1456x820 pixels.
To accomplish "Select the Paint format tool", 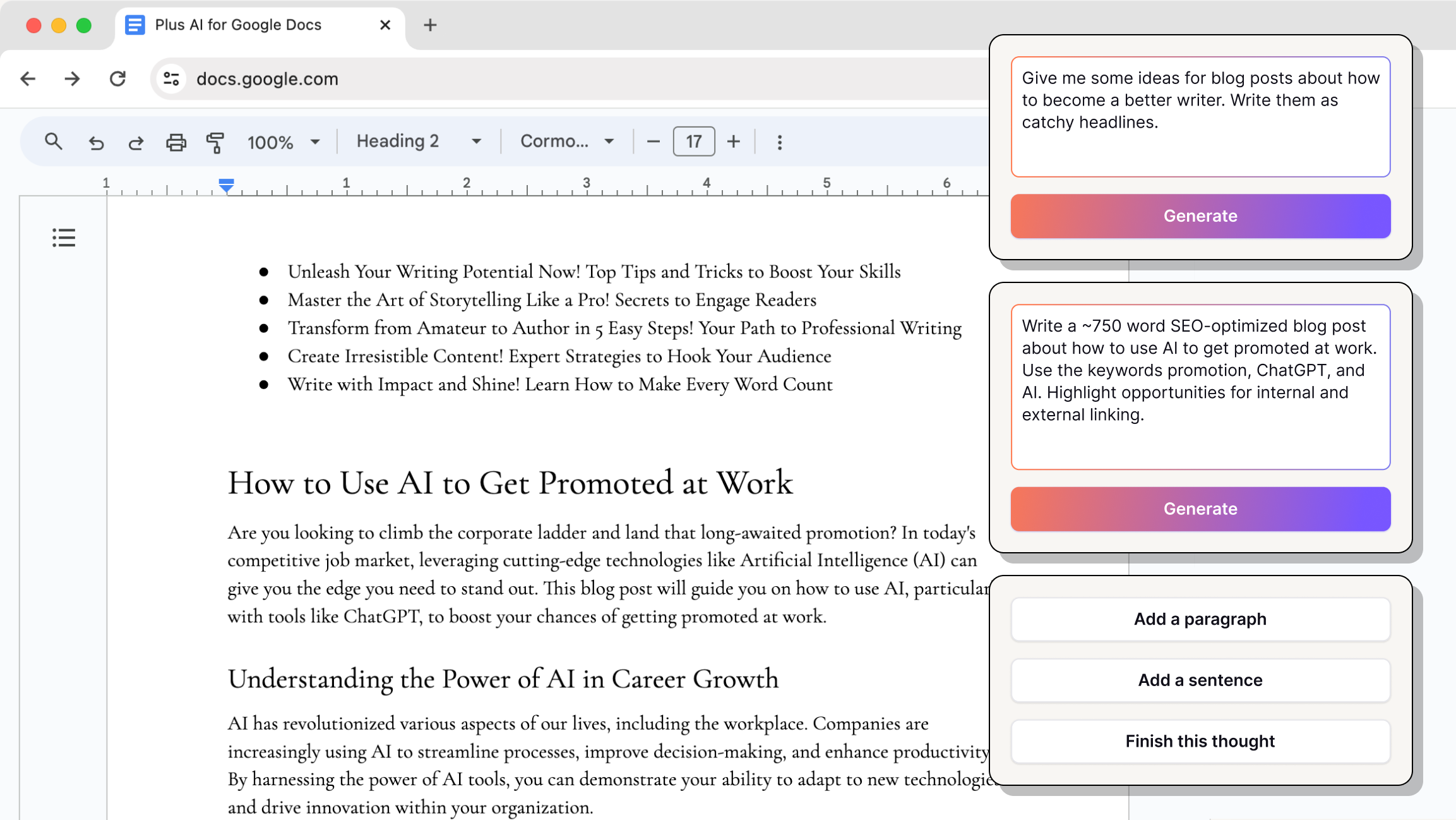I will pos(215,142).
